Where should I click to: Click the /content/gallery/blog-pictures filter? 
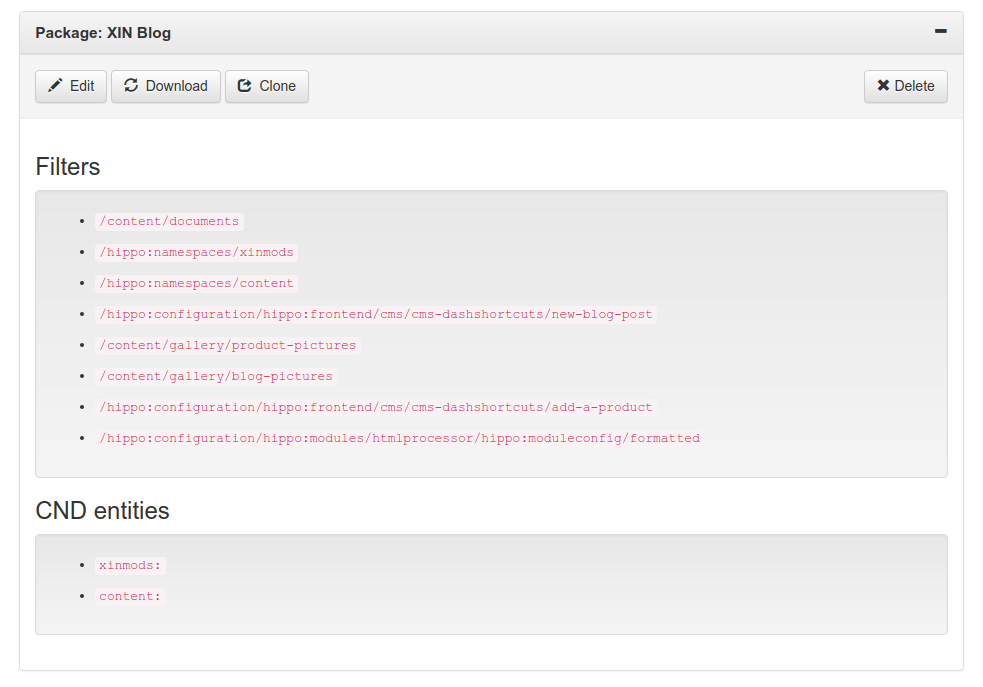pyautogui.click(x=215, y=376)
